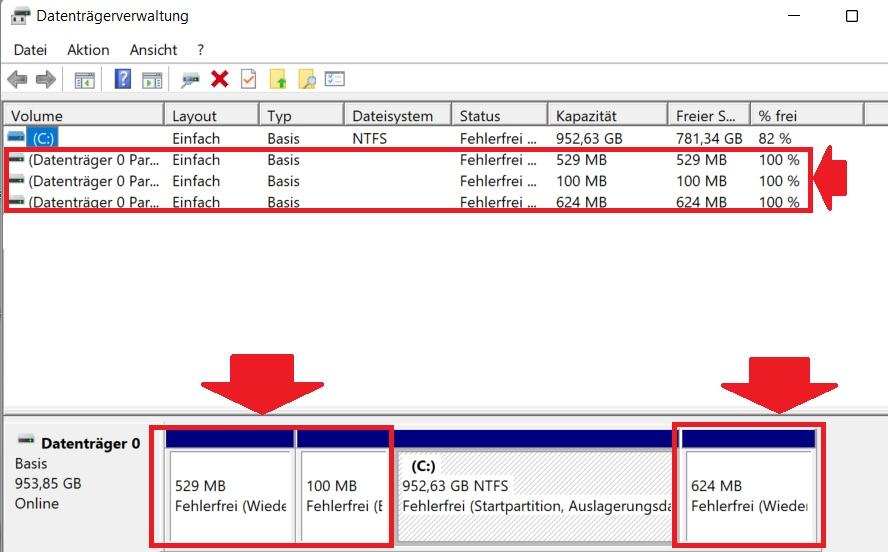Maximize the Datenträgerverwaltung window
This screenshot has height=552, width=888.
point(852,16)
